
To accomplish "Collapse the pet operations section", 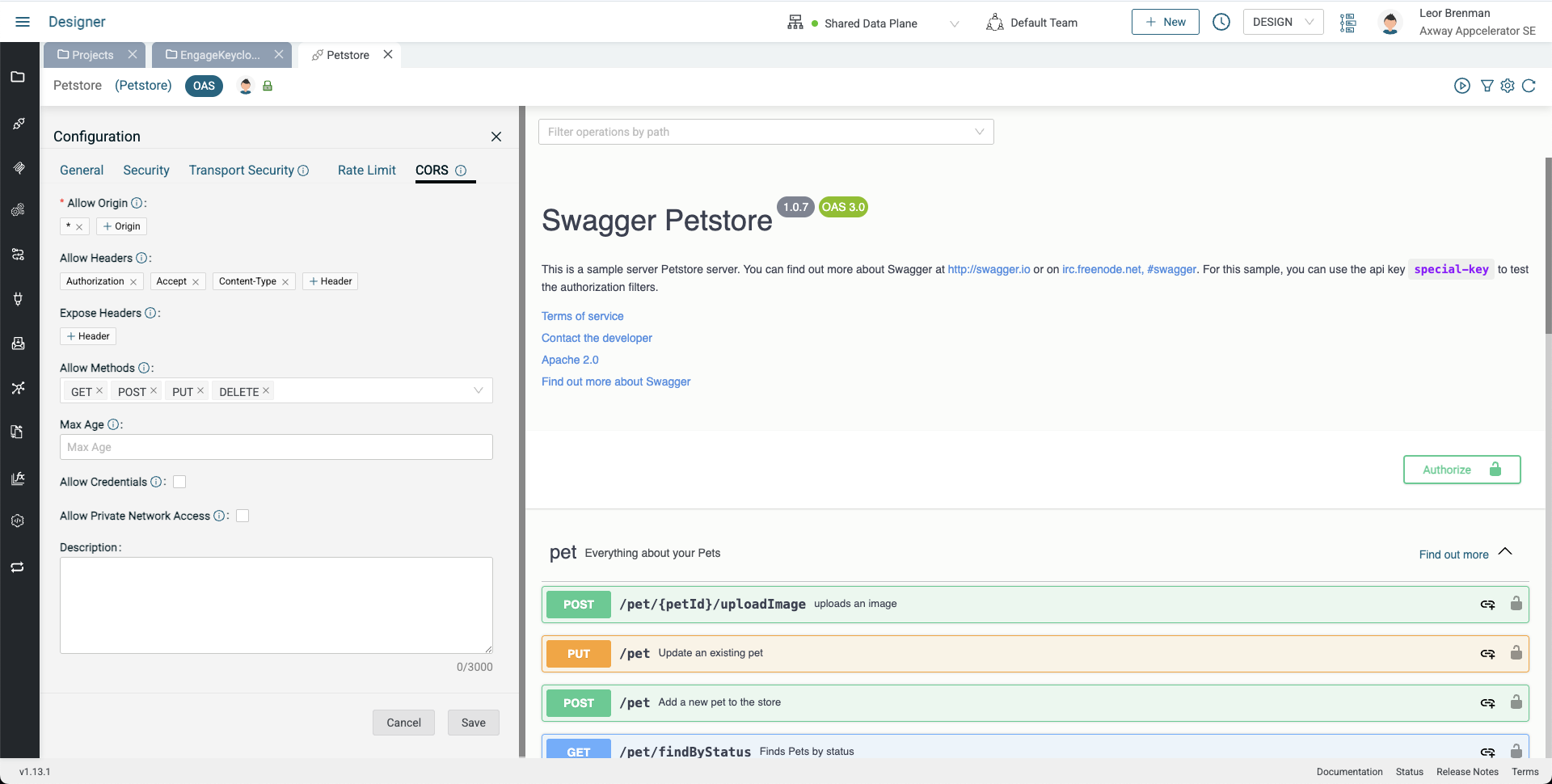I will [1504, 552].
